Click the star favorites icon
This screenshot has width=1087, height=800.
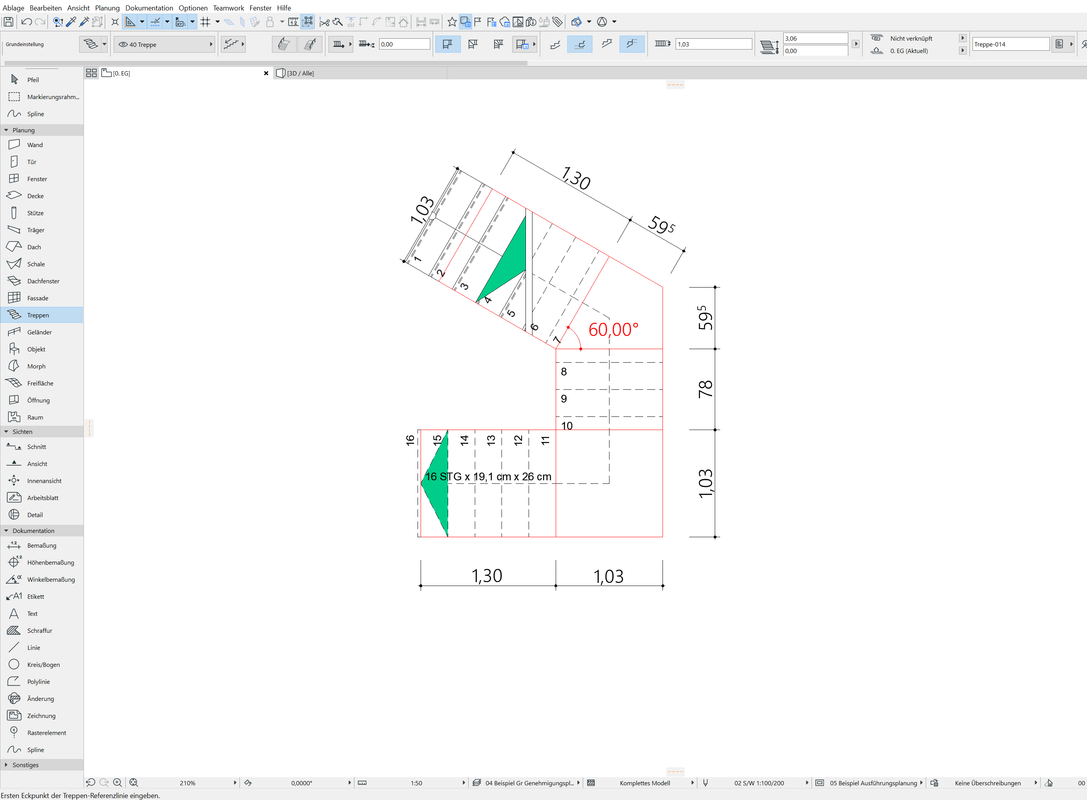click(452, 22)
